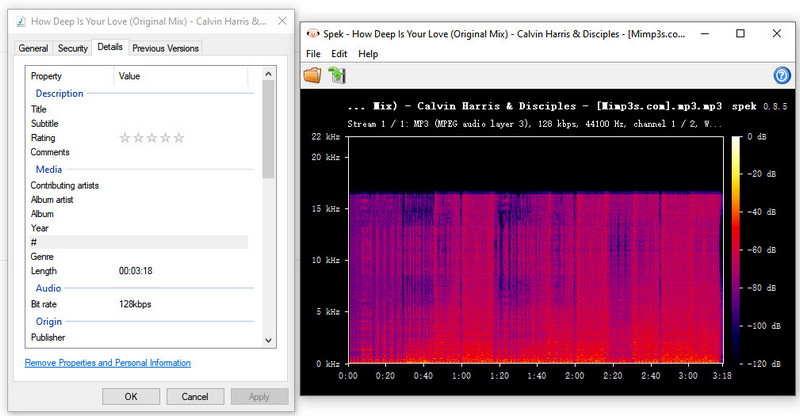Open the Help menu in Spek
The height and width of the screenshot is (416, 800).
tap(368, 54)
